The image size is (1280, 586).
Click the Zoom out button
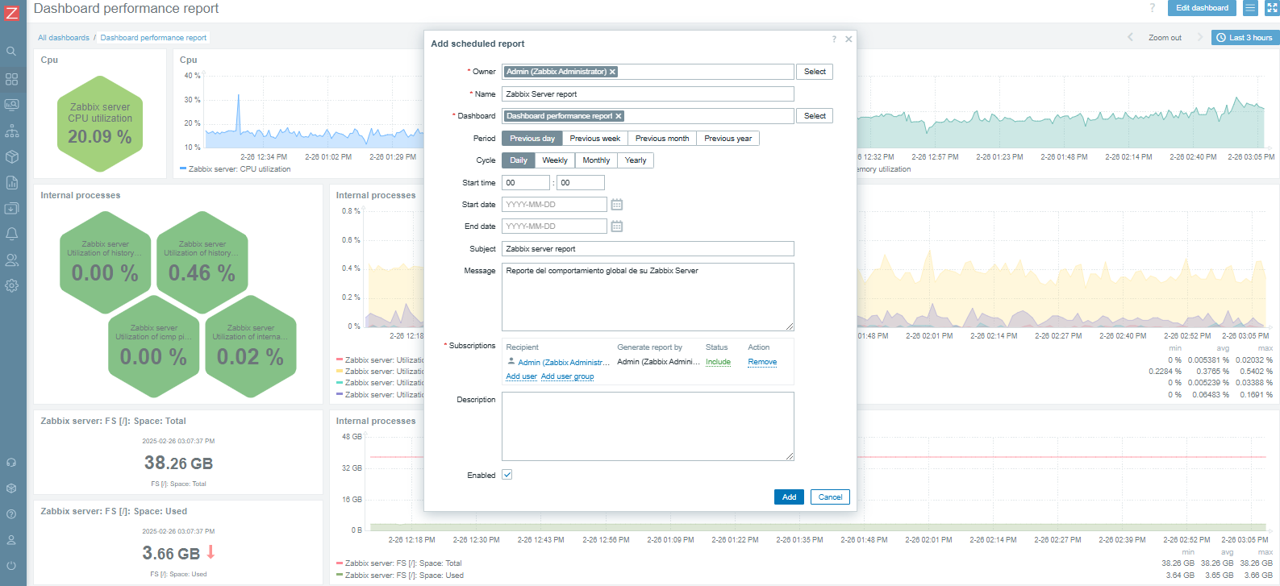point(1165,38)
